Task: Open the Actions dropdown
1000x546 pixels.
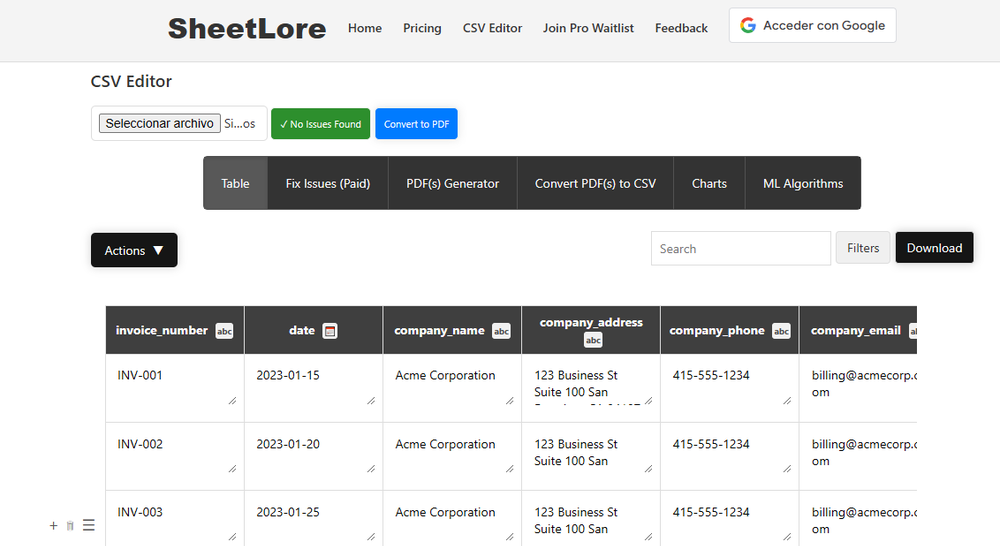Action: coord(134,250)
